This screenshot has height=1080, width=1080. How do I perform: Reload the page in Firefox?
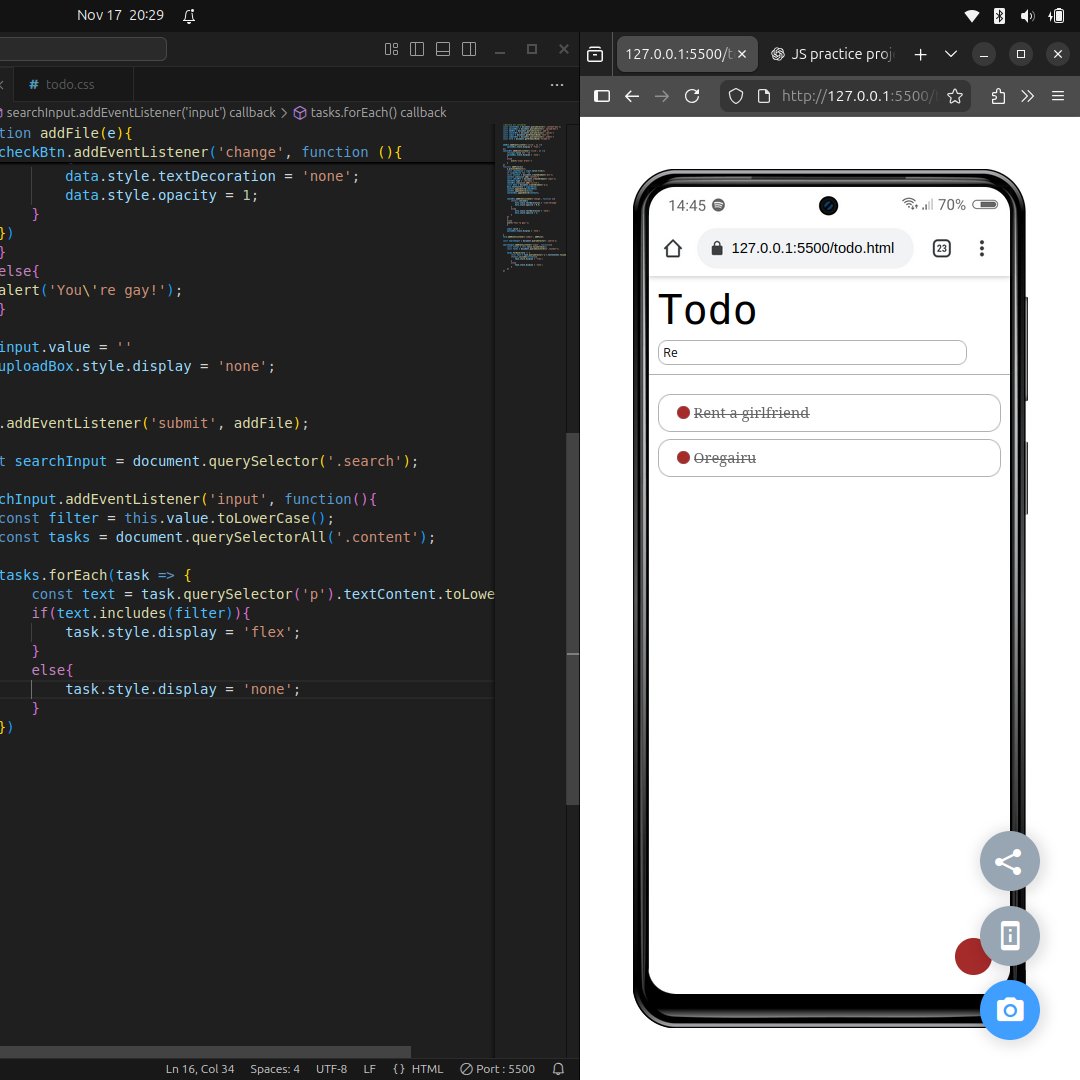point(692,96)
